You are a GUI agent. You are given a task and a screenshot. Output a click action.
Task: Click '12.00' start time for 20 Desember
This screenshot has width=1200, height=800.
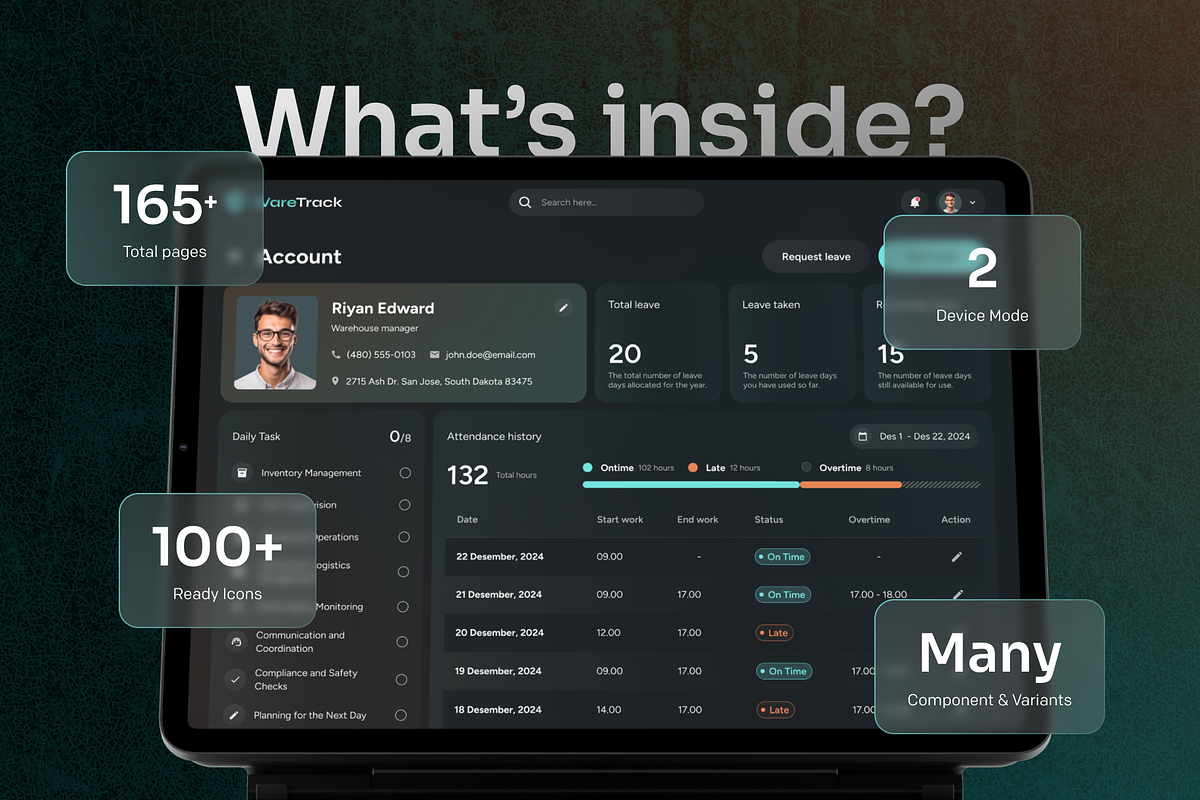pyautogui.click(x=609, y=633)
